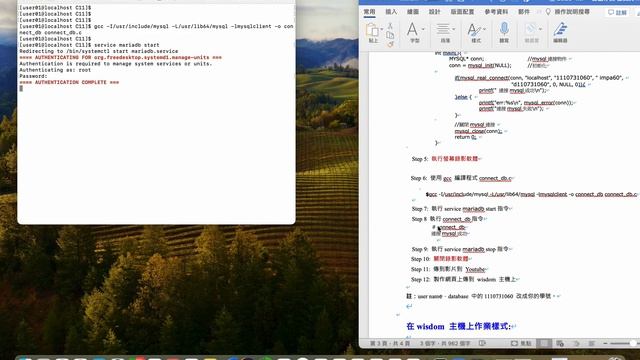Click the Step 5 red text in document
Viewport: 640px width, 360px height.
point(455,159)
